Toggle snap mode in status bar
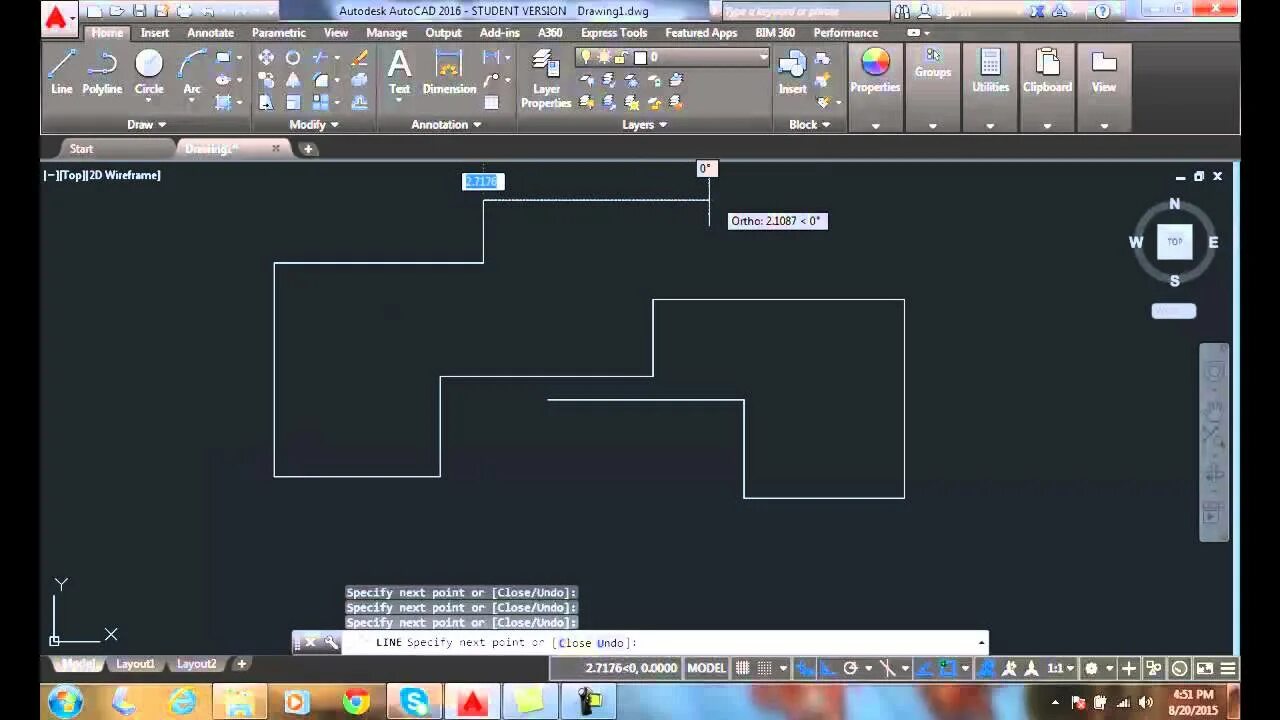The height and width of the screenshot is (720, 1280). pos(765,668)
